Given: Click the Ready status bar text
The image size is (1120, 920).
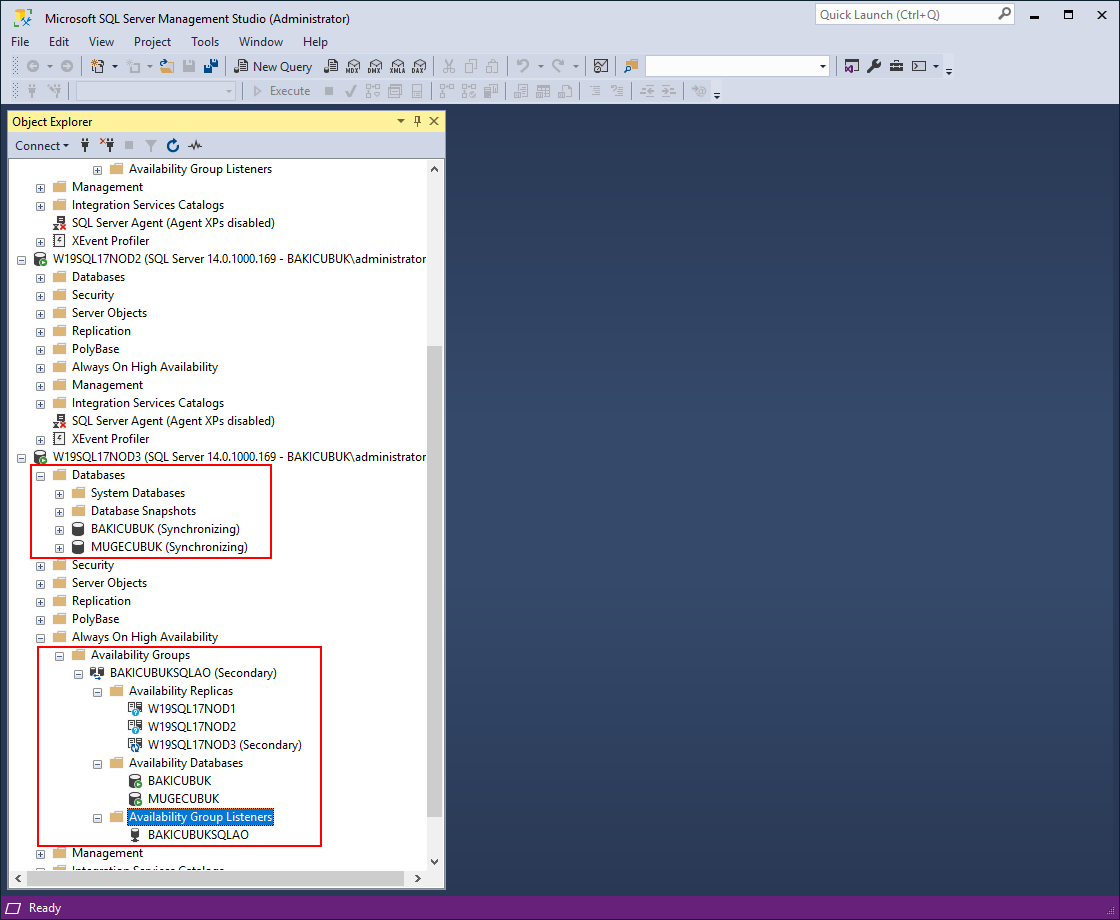Looking at the screenshot, I should (x=45, y=908).
